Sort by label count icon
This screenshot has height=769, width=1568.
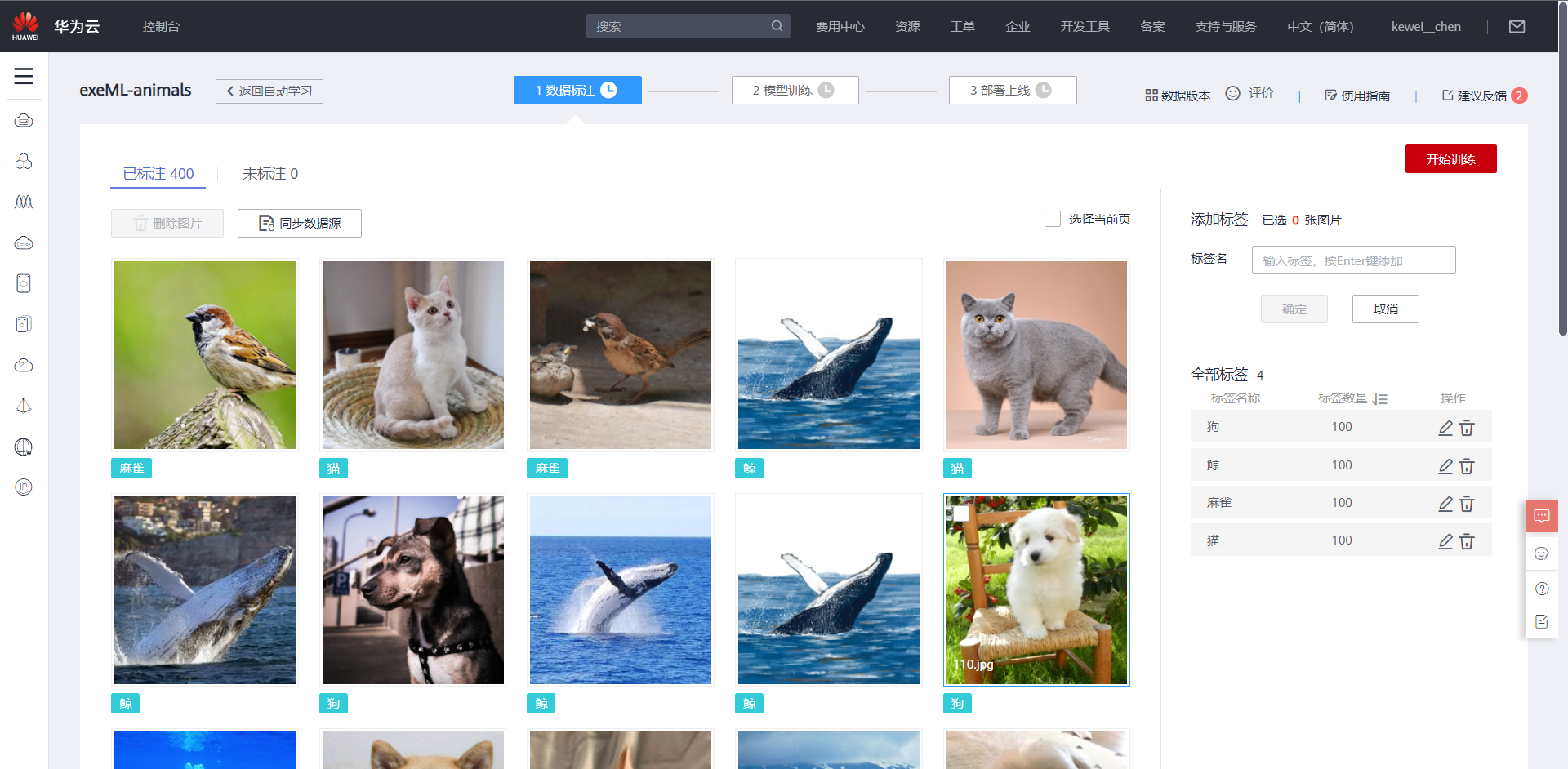tap(1380, 399)
